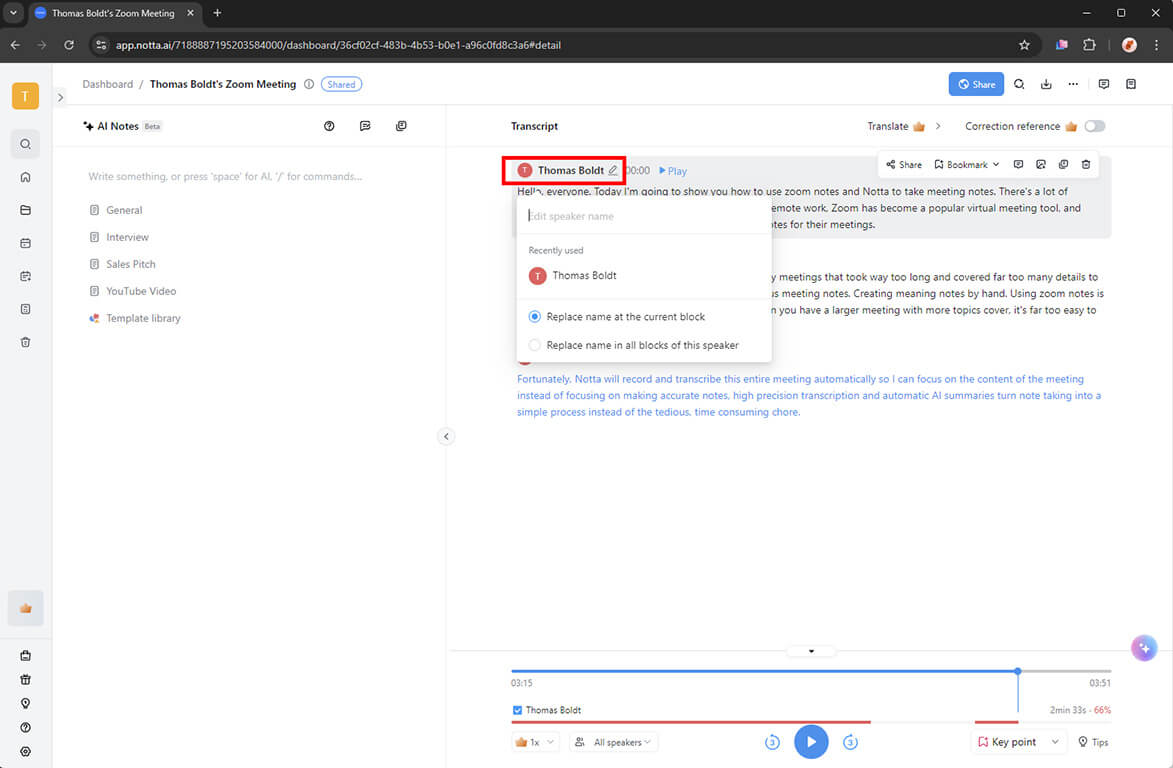Play the recording with the round play button

tap(811, 742)
